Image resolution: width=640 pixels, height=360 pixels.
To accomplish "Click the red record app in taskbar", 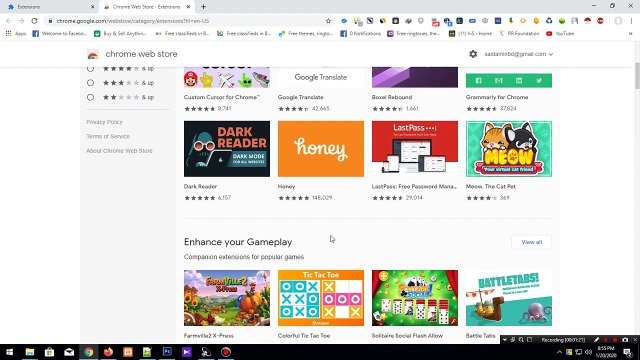I will click(226, 352).
